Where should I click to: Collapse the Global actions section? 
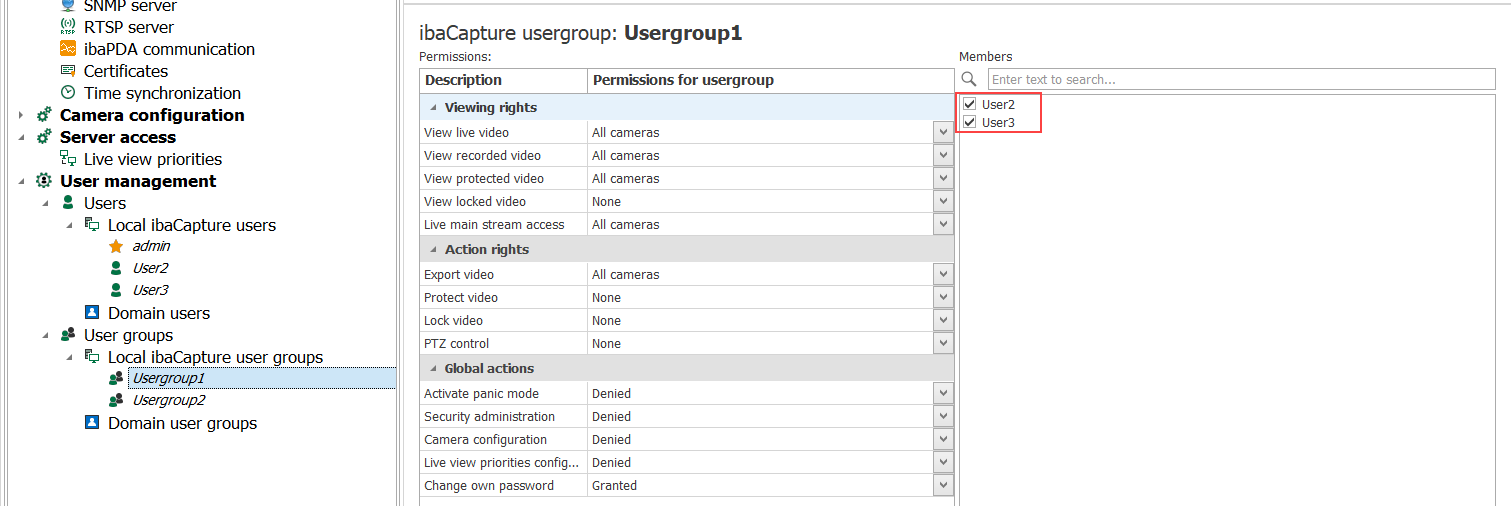click(433, 368)
